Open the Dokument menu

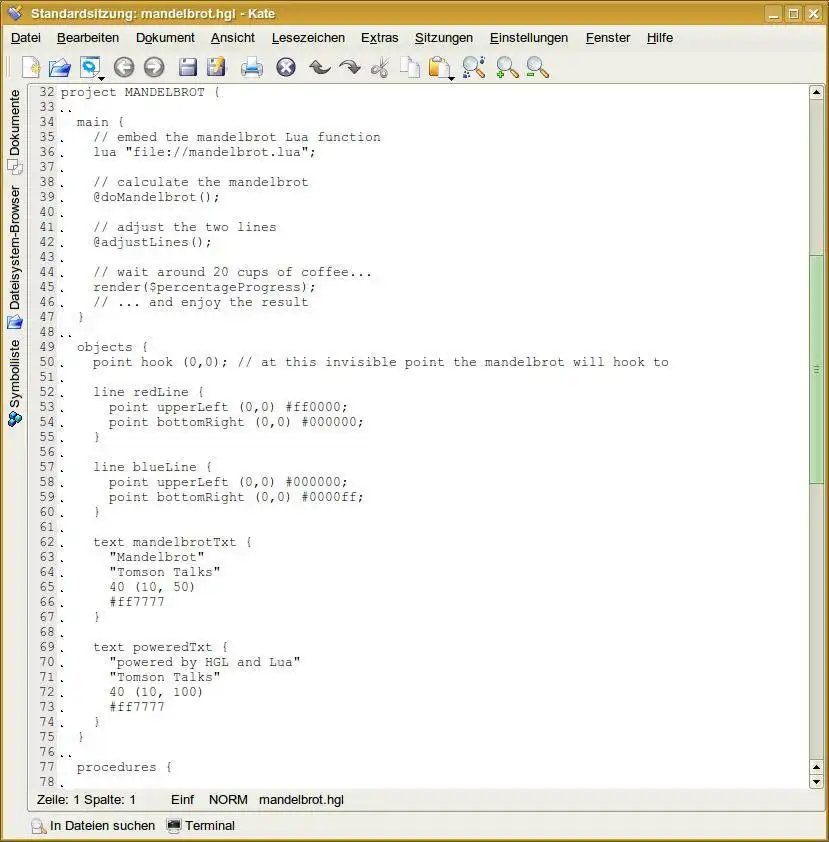(165, 38)
